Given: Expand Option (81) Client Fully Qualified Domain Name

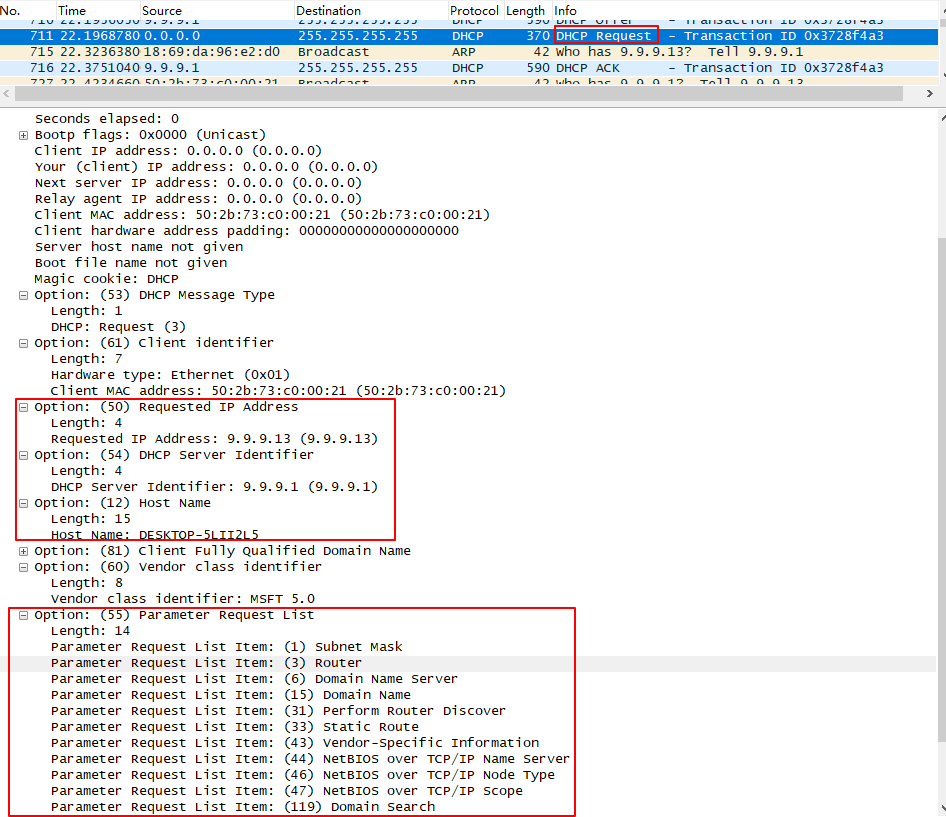Looking at the screenshot, I should tap(24, 552).
